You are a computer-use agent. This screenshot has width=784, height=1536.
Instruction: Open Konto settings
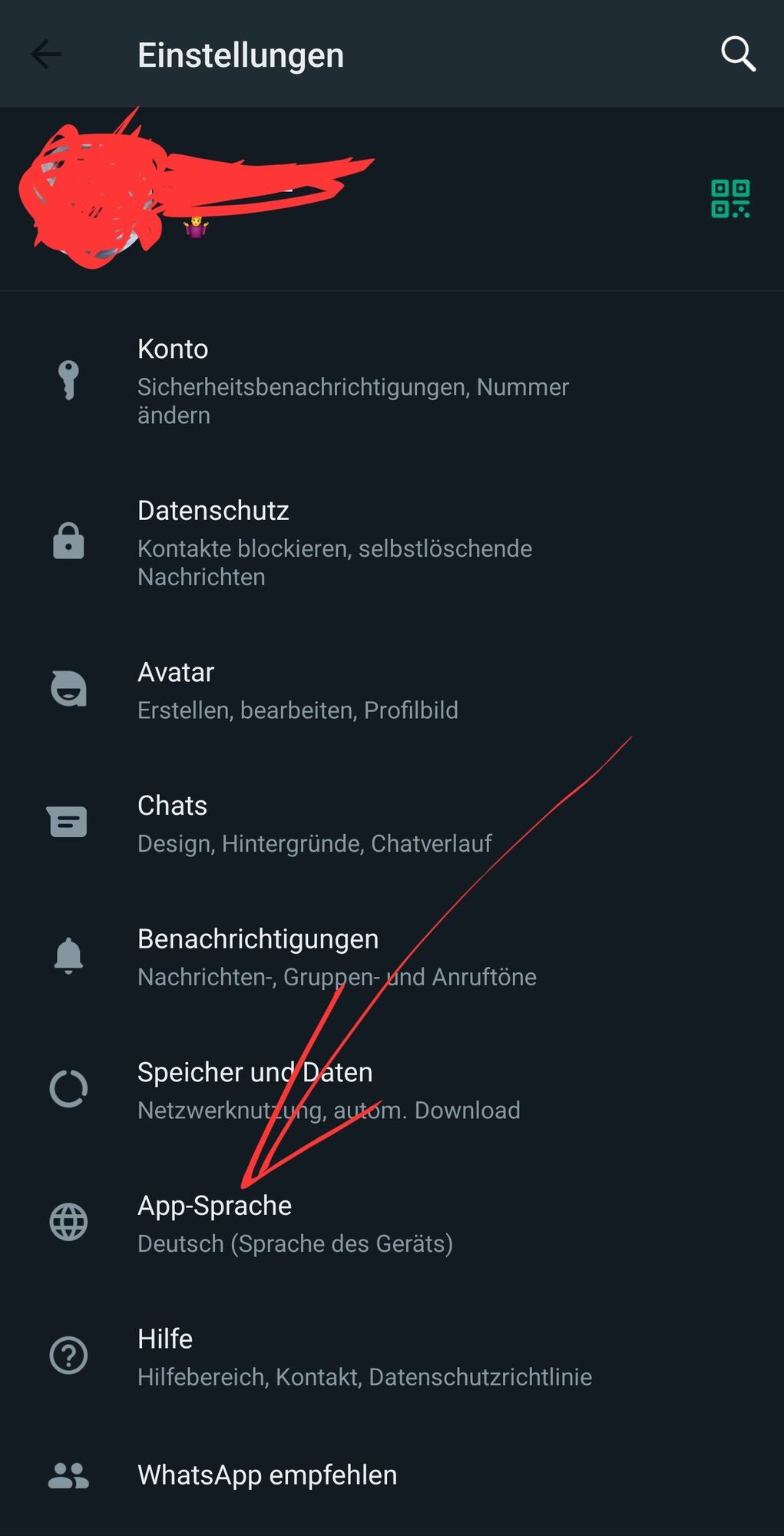pos(392,381)
